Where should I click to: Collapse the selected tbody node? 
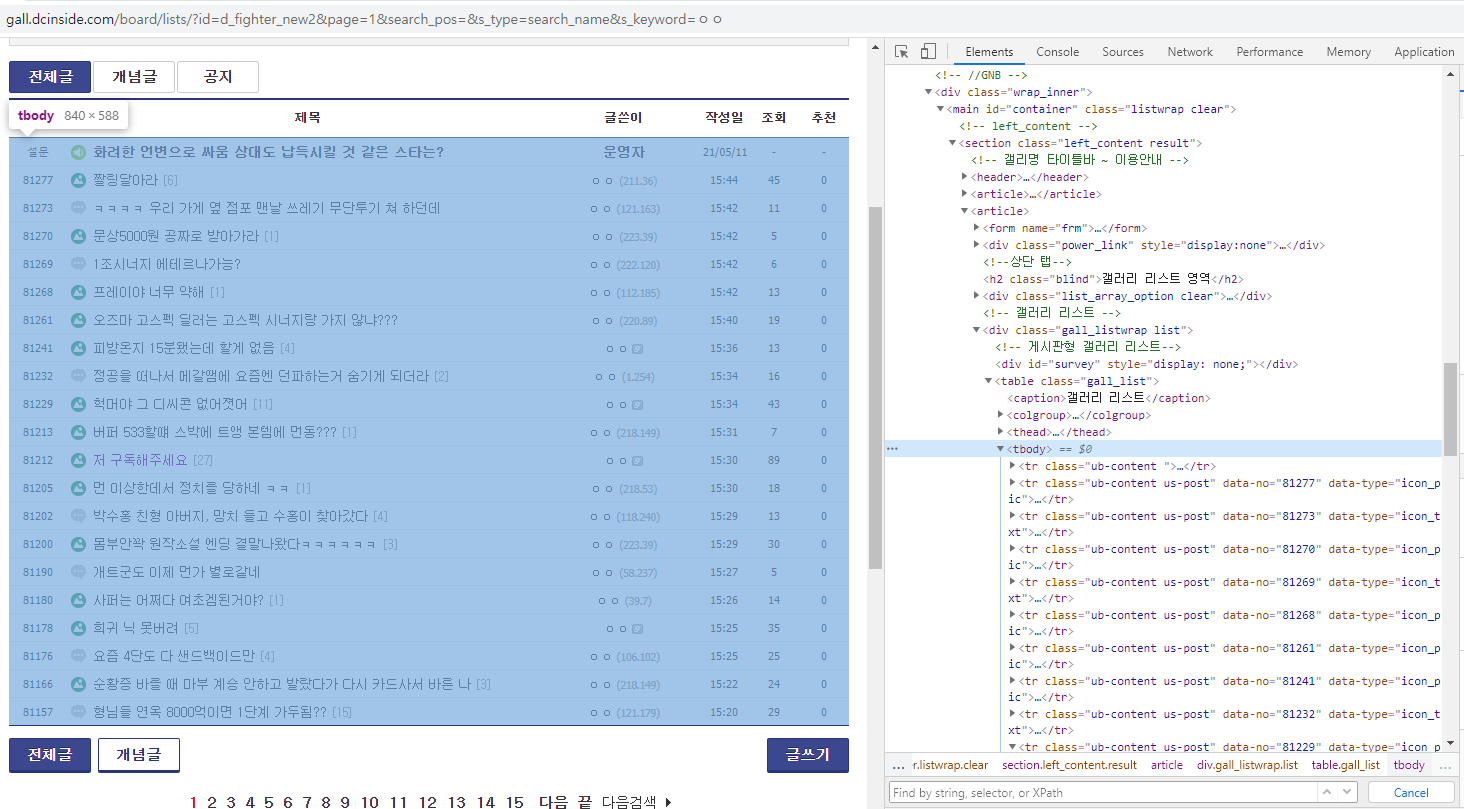[1001, 449]
